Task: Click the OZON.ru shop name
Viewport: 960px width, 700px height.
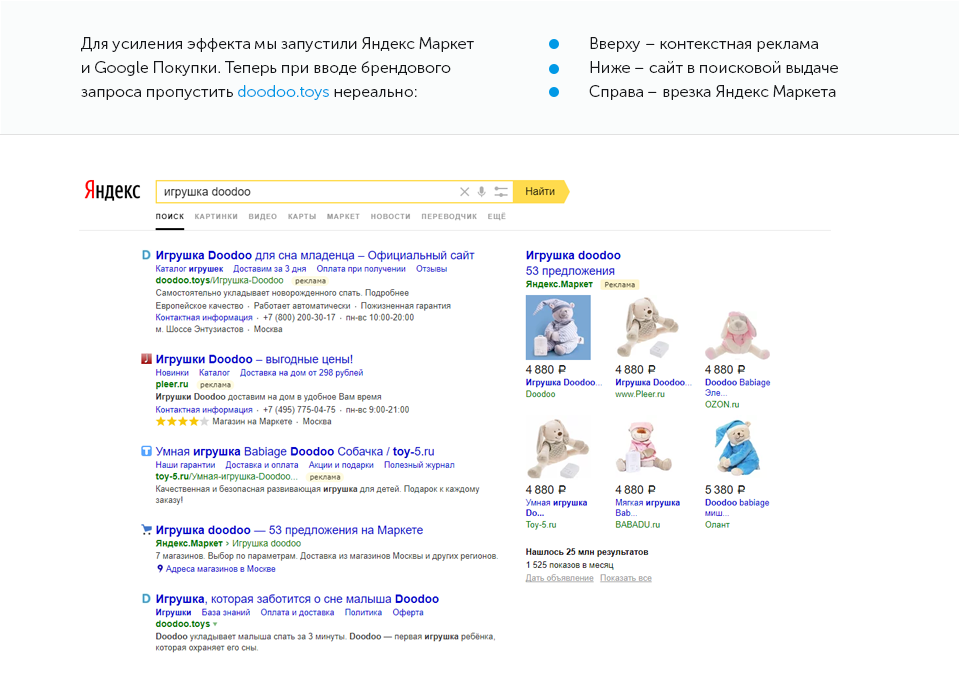Action: coord(722,405)
